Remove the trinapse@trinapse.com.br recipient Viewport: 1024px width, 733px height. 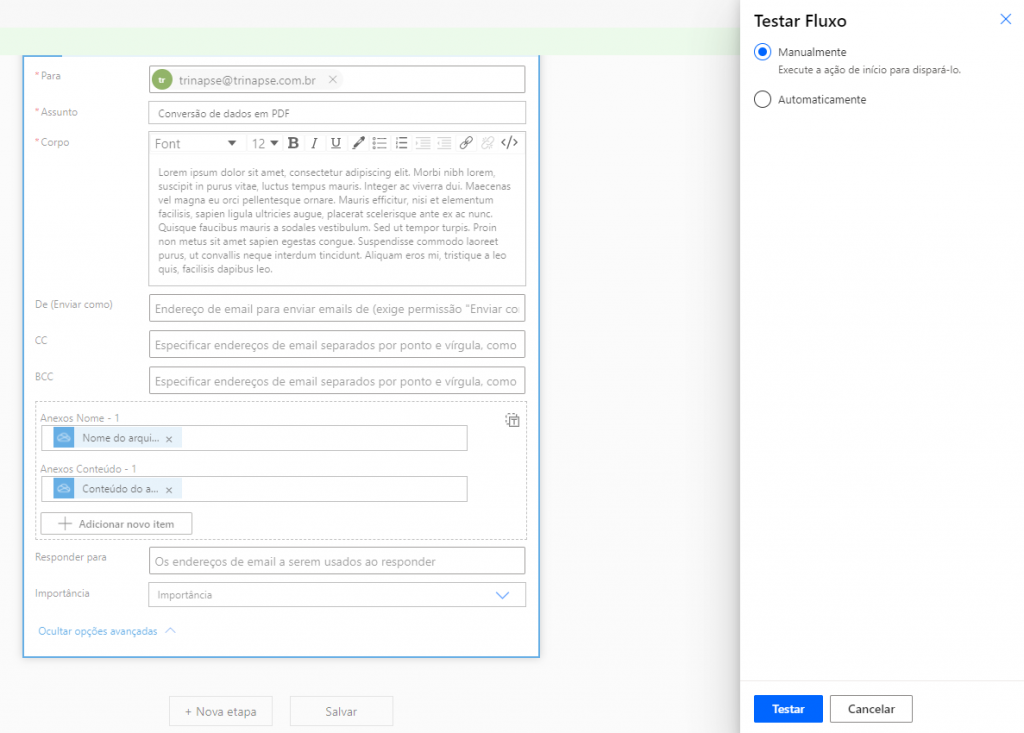(333, 79)
